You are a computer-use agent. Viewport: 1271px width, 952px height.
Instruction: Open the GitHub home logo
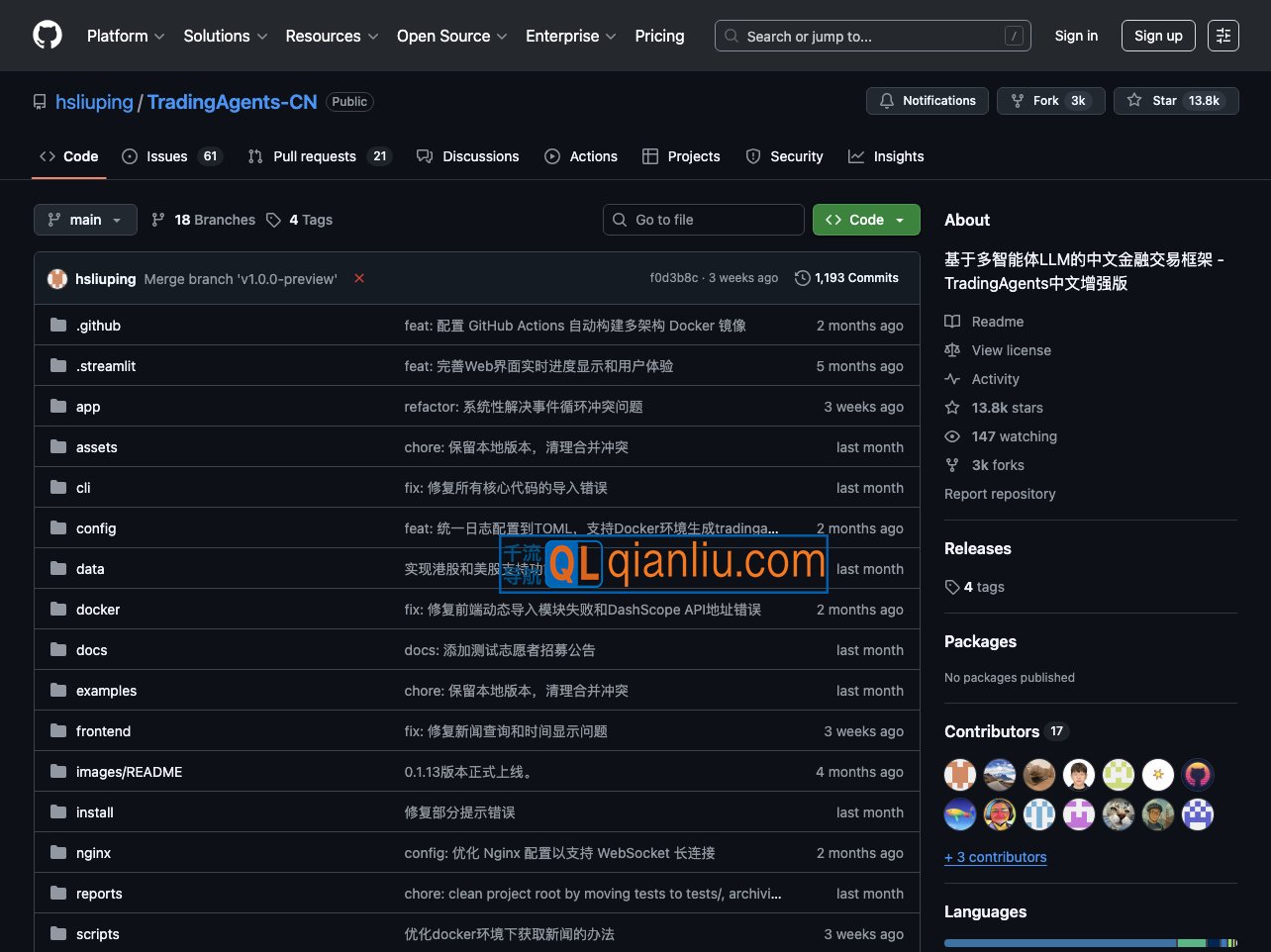pos(46,35)
